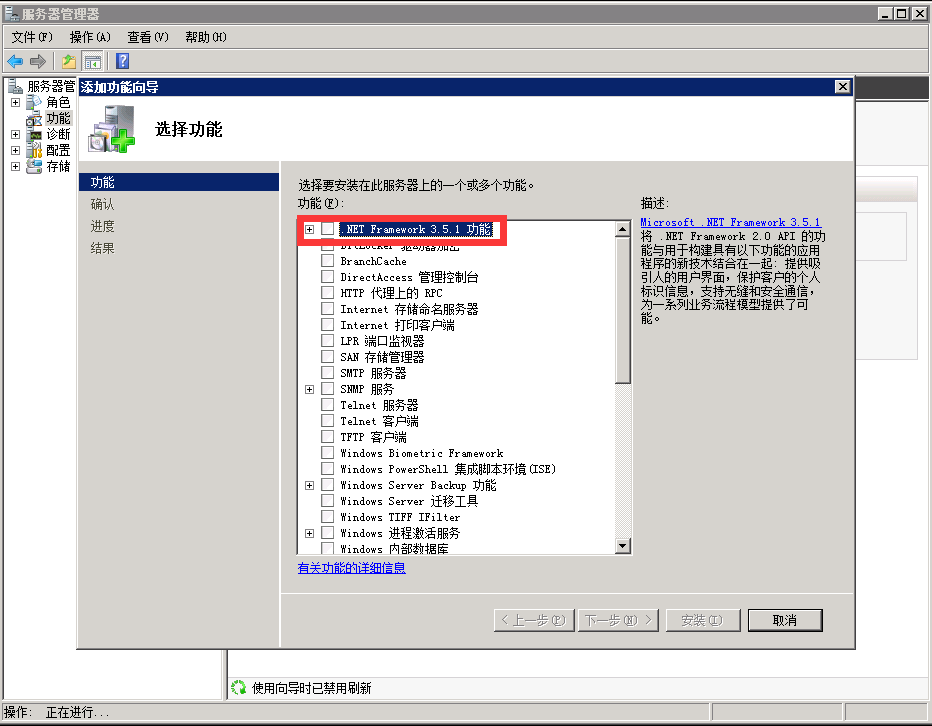Screen dimensions: 932x726
Task: Expand the SNMP 服务 feature node
Action: [x=309, y=389]
